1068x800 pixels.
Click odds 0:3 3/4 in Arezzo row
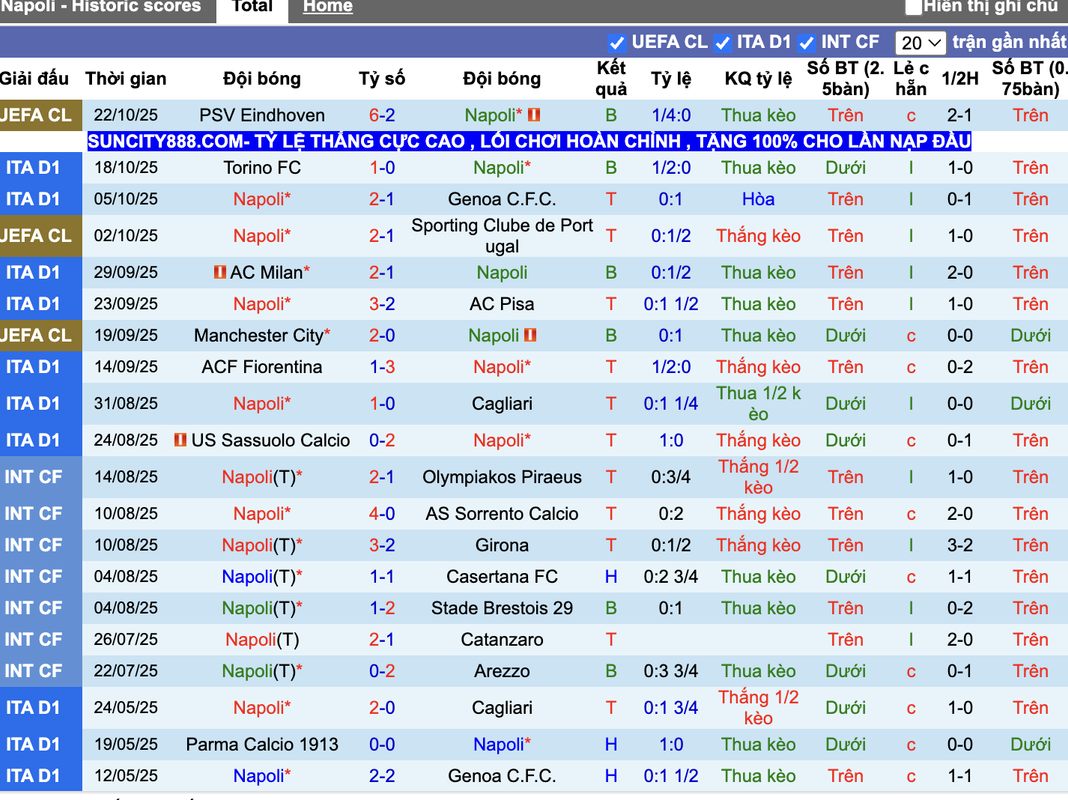(x=671, y=671)
